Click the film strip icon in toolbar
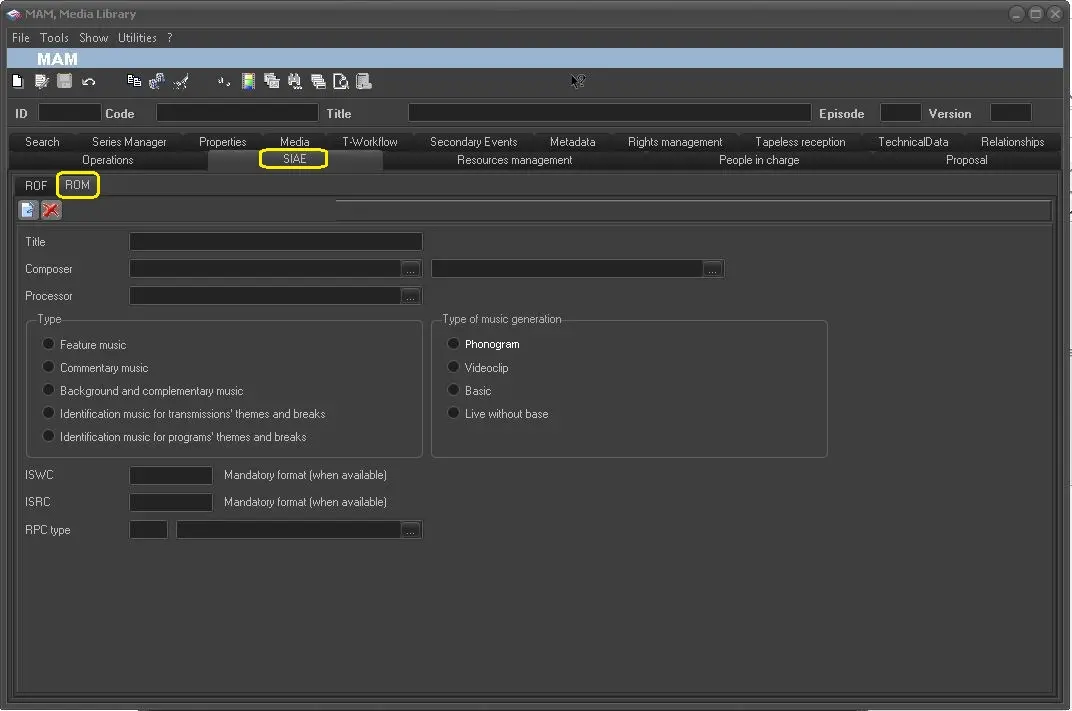This screenshot has height=711, width=1072. tap(248, 82)
